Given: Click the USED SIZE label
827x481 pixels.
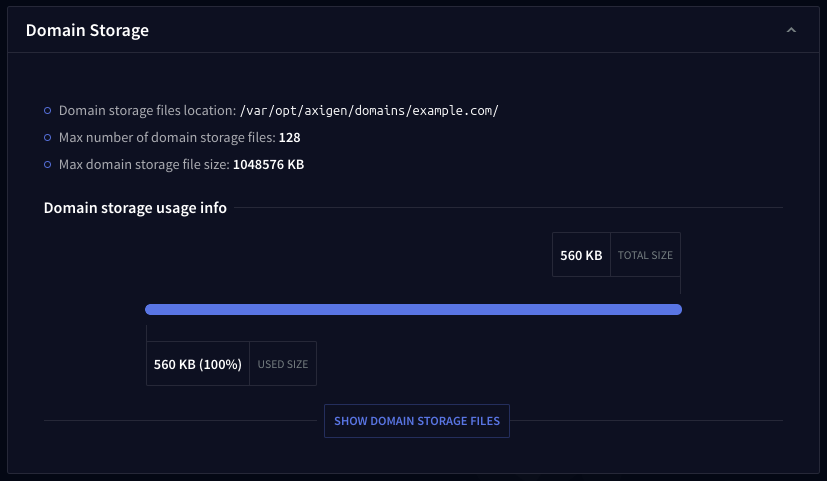Looking at the screenshot, I should pyautogui.click(x=283, y=364).
